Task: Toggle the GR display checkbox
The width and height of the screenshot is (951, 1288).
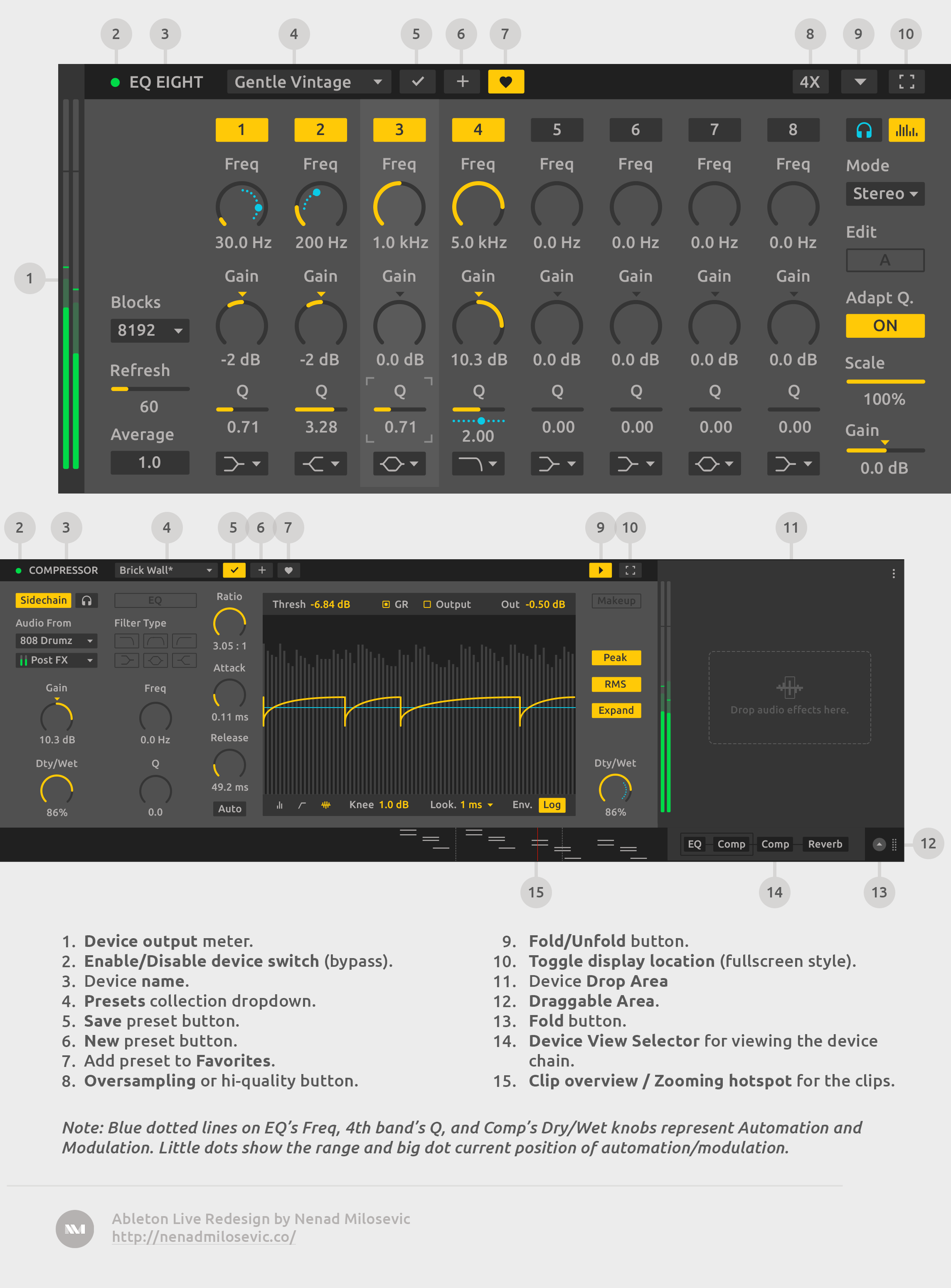Action: [x=386, y=604]
